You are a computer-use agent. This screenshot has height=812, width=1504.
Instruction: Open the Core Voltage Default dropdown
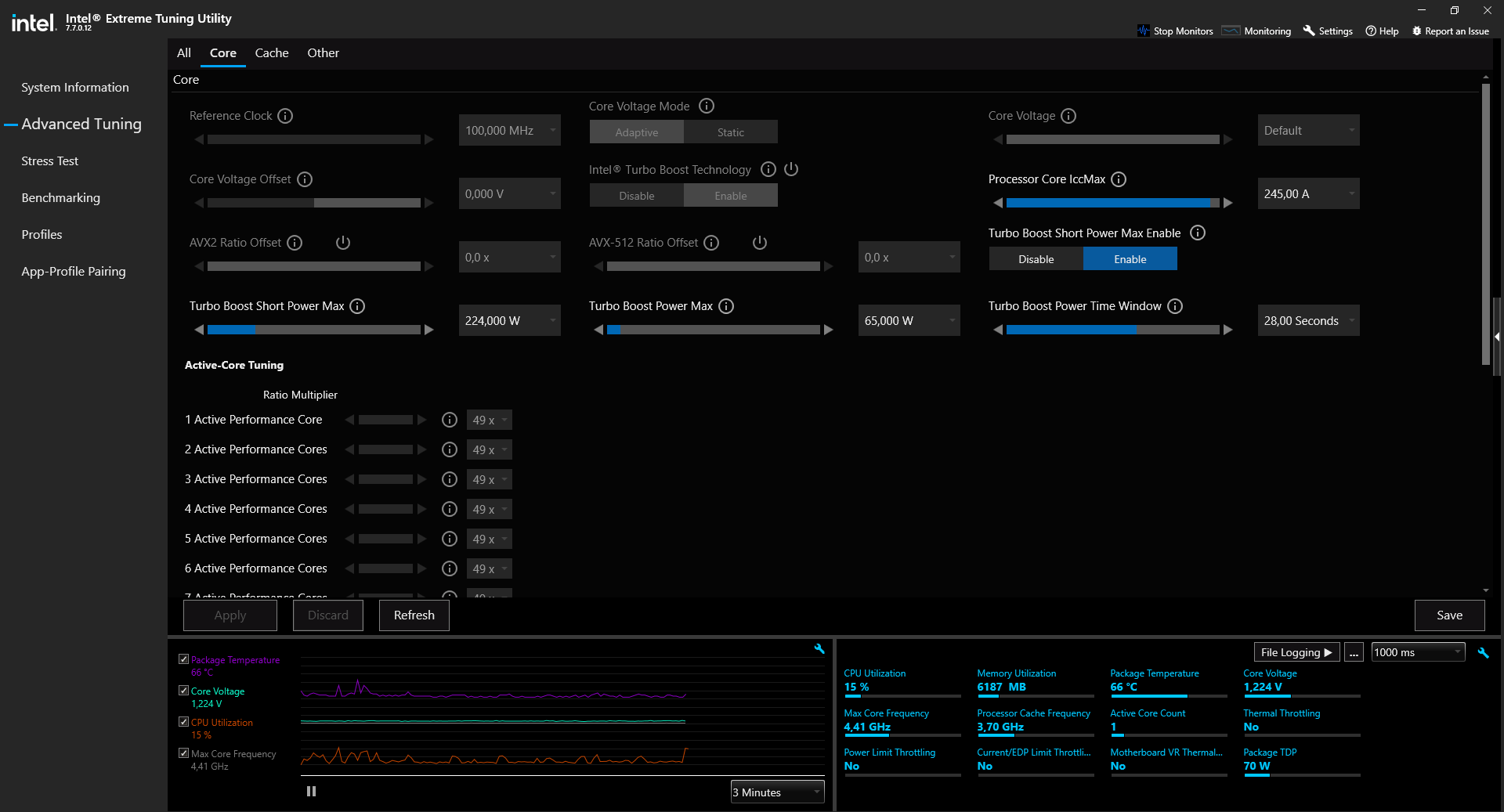(x=1309, y=131)
